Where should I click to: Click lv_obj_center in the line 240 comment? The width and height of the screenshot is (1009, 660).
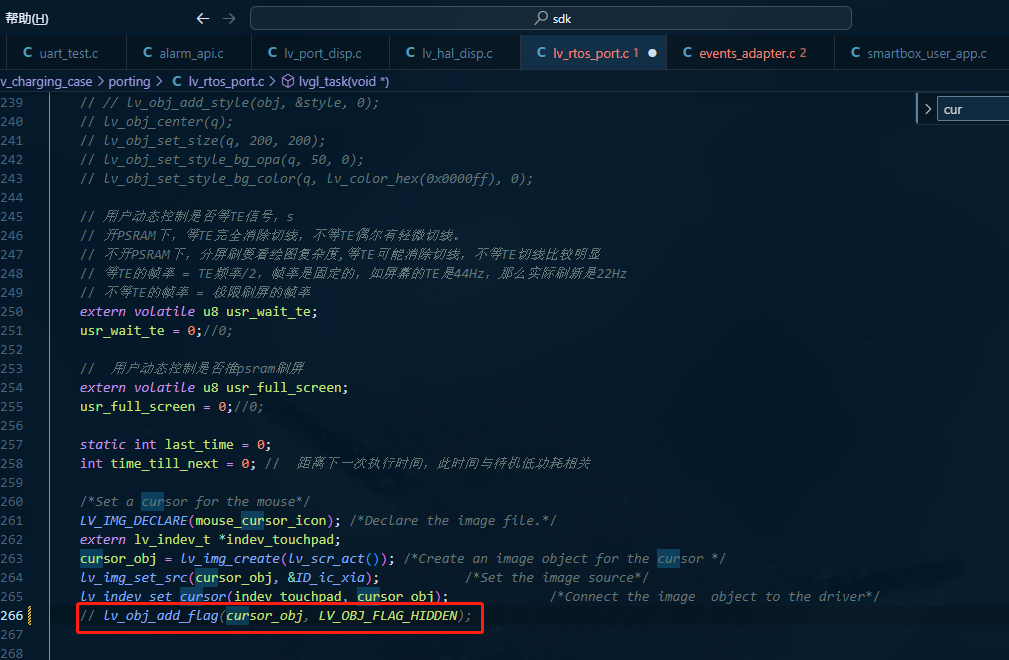point(153,122)
